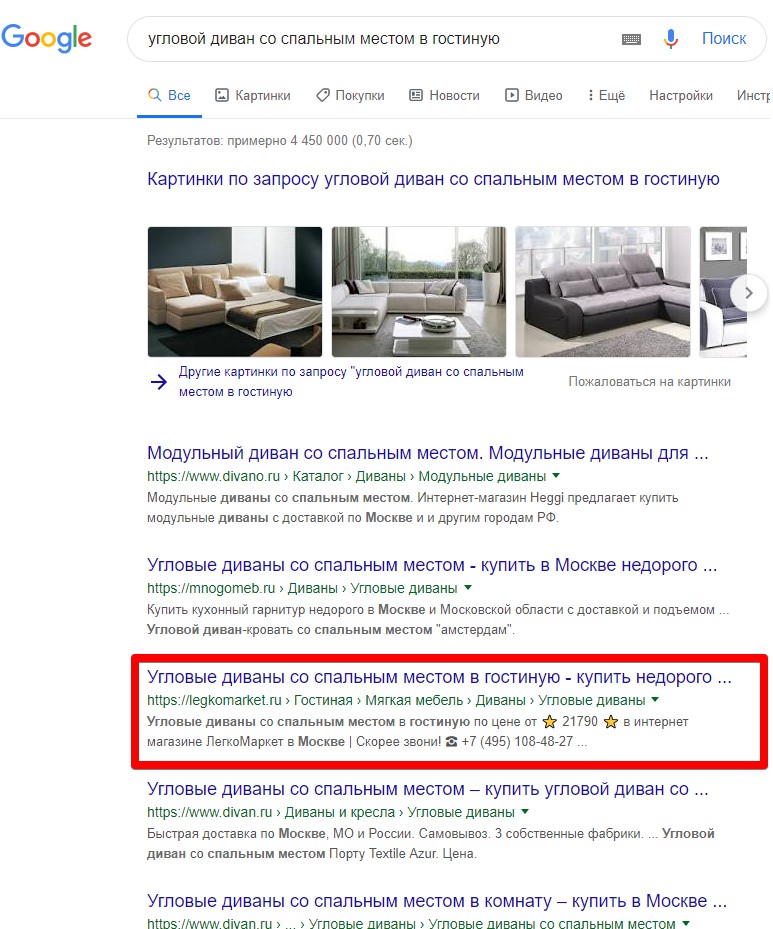Open Настройки search settings
This screenshot has height=929, width=773.
click(x=681, y=95)
